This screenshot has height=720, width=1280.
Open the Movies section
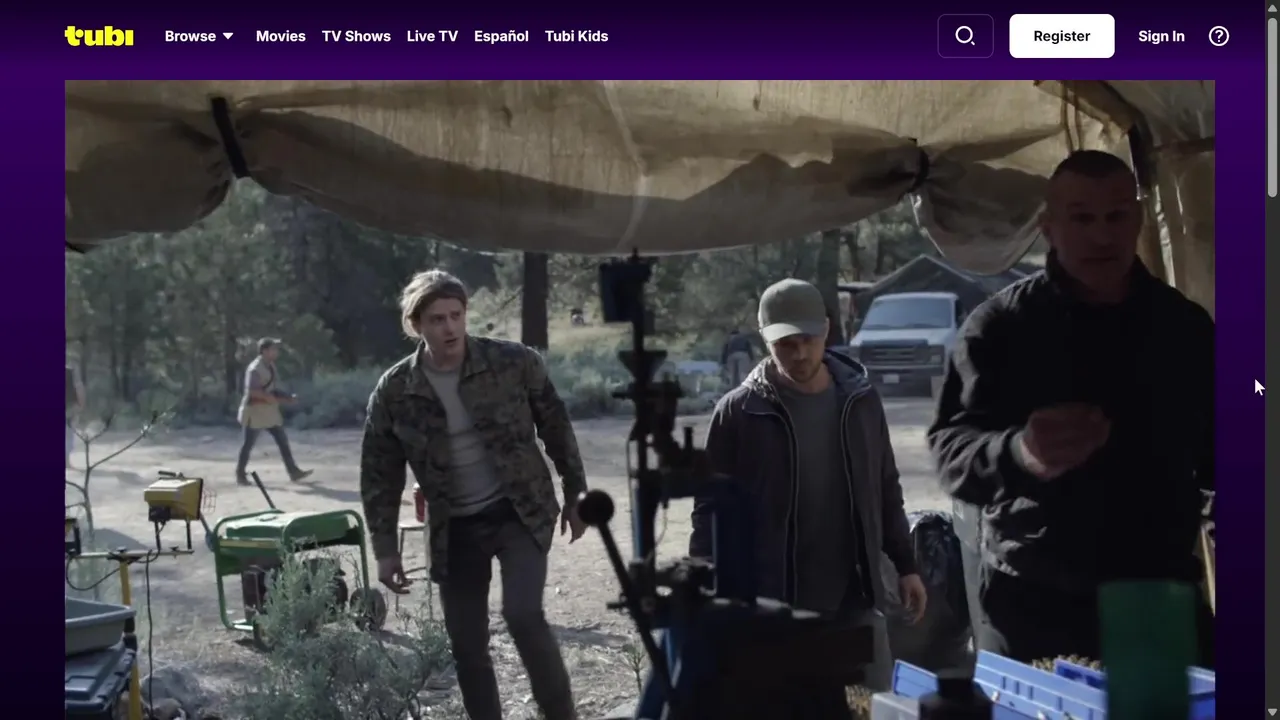[281, 36]
